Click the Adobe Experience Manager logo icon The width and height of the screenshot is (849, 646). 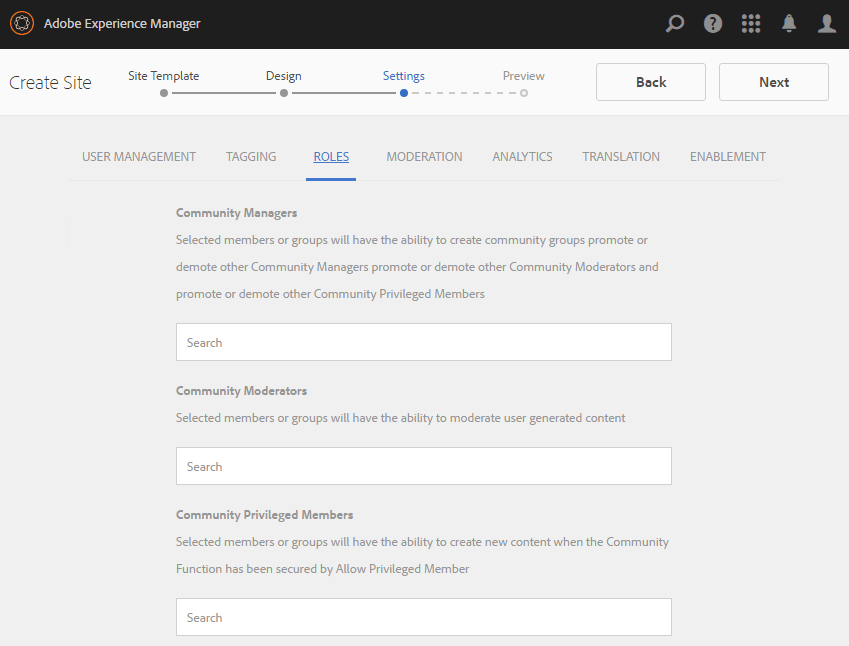22,23
